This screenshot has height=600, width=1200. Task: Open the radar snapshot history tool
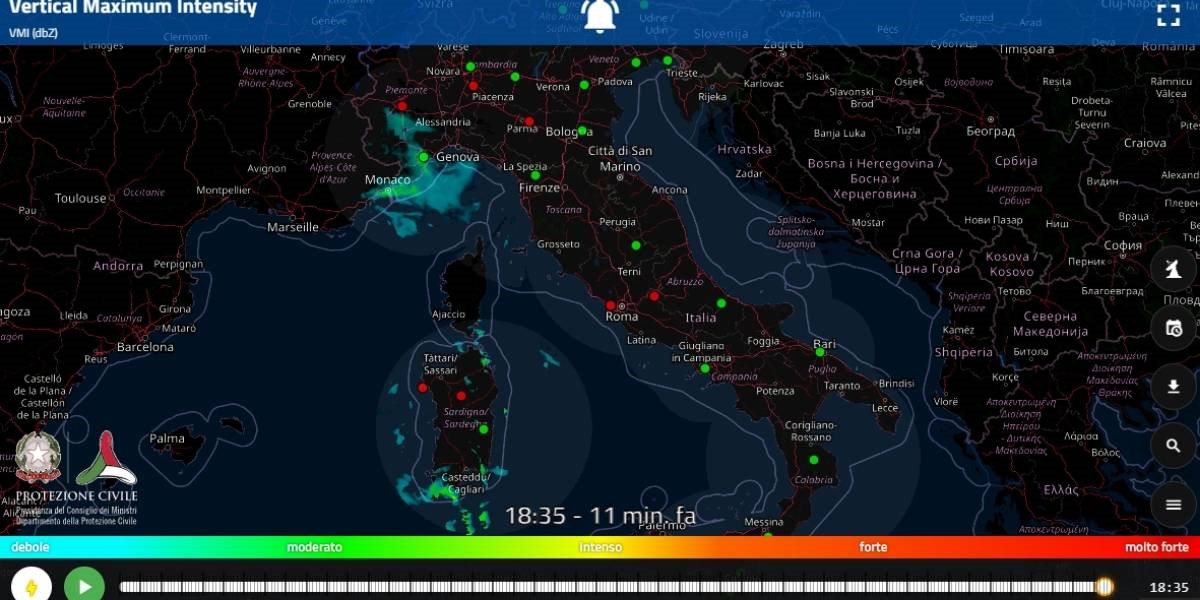tap(1172, 328)
